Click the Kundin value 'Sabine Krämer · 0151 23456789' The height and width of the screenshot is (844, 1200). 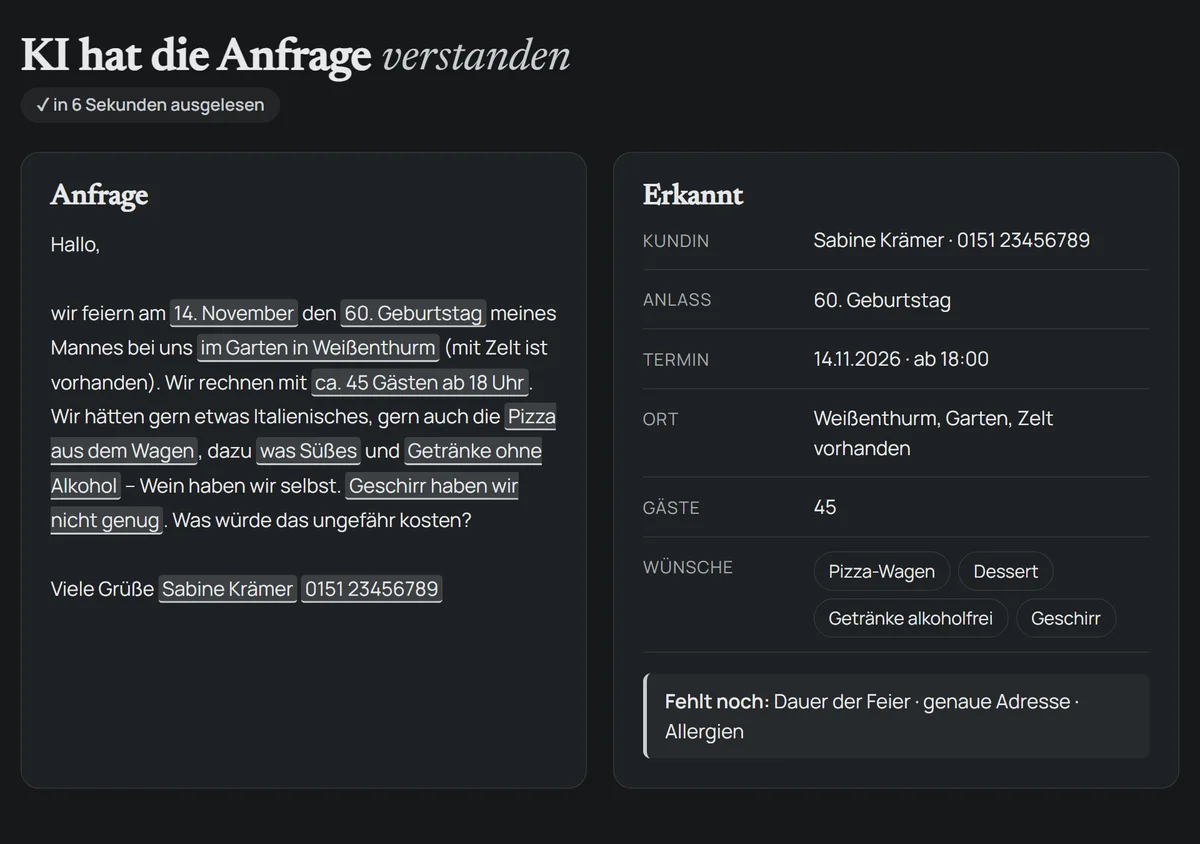(x=952, y=240)
